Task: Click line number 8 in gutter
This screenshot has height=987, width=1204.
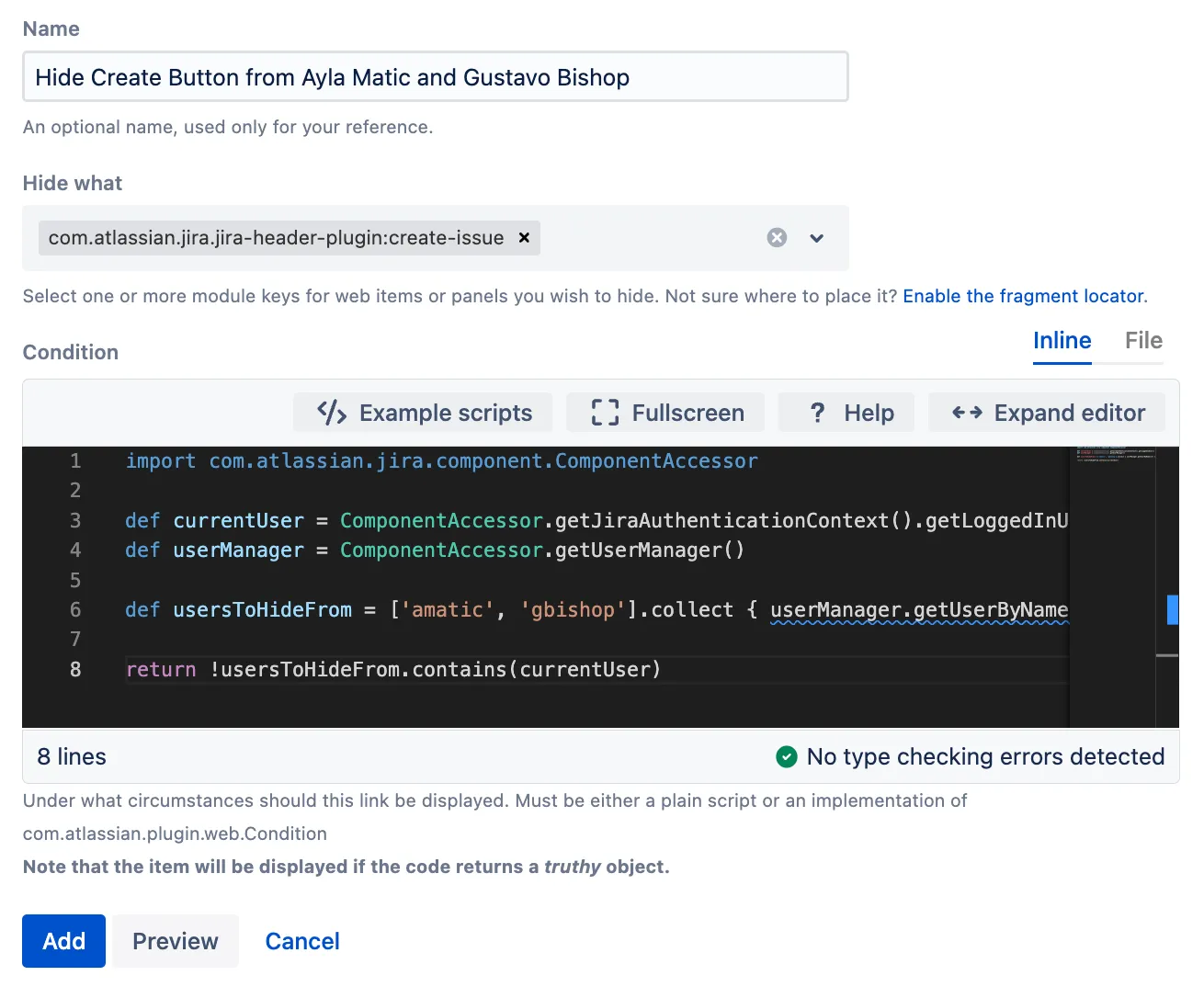Action: point(75,670)
